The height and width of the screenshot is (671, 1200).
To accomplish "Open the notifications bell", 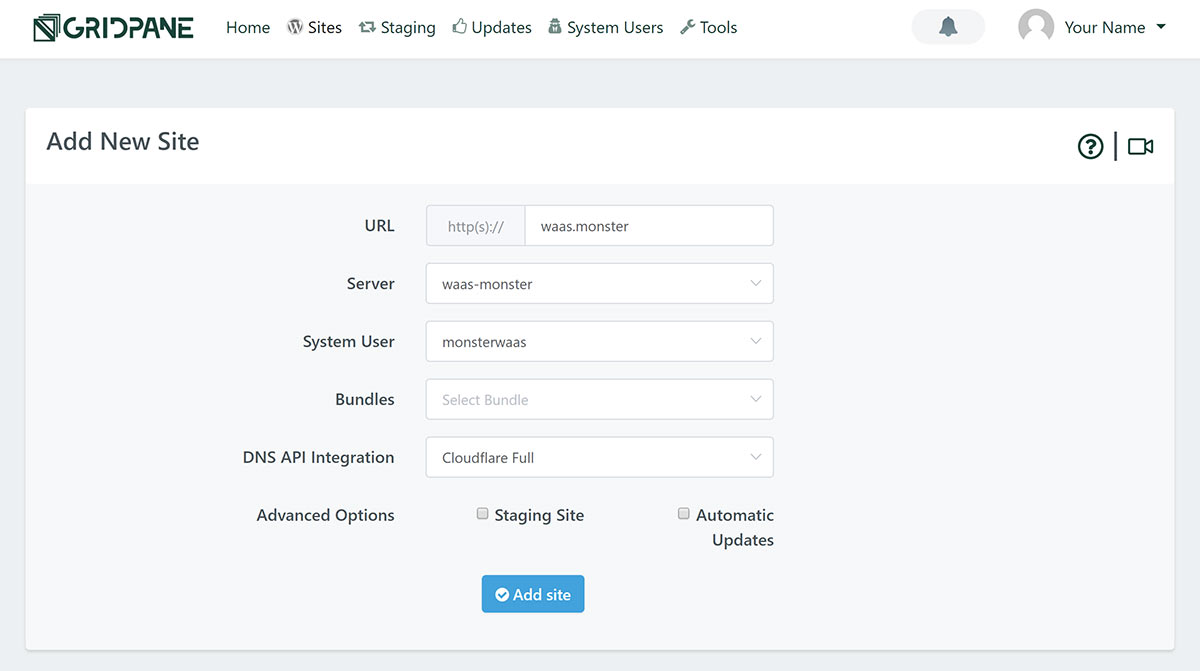I will [948, 27].
